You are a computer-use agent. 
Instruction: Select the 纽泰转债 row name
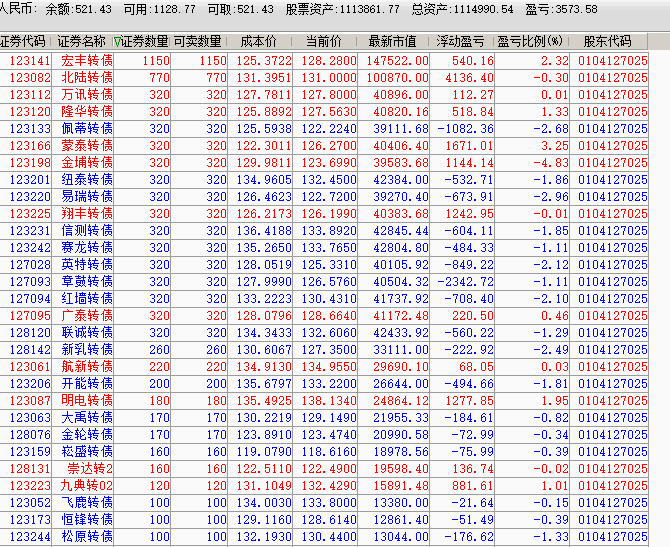click(87, 180)
